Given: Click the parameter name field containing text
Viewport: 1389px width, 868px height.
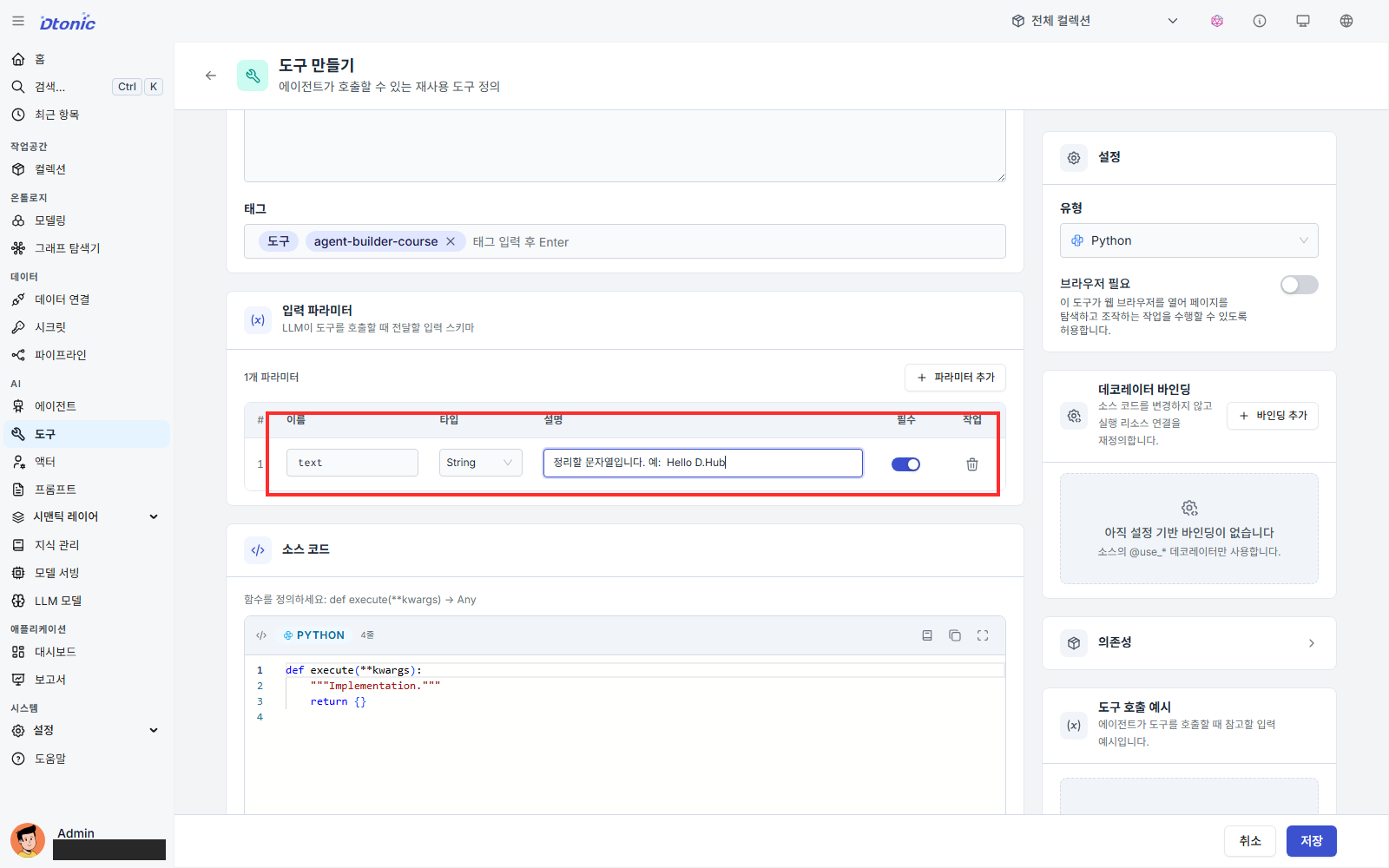Looking at the screenshot, I should tap(352, 463).
